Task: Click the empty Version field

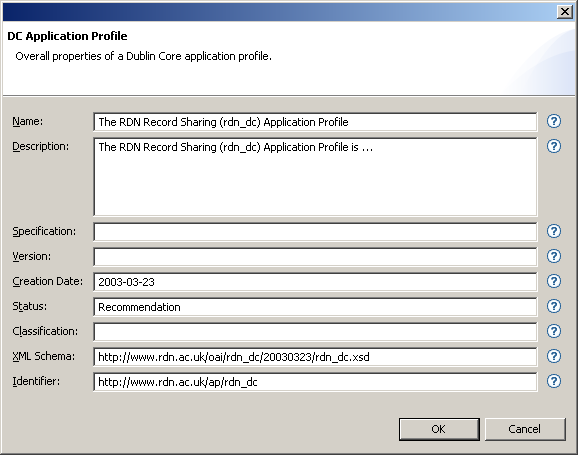Action: (x=315, y=257)
